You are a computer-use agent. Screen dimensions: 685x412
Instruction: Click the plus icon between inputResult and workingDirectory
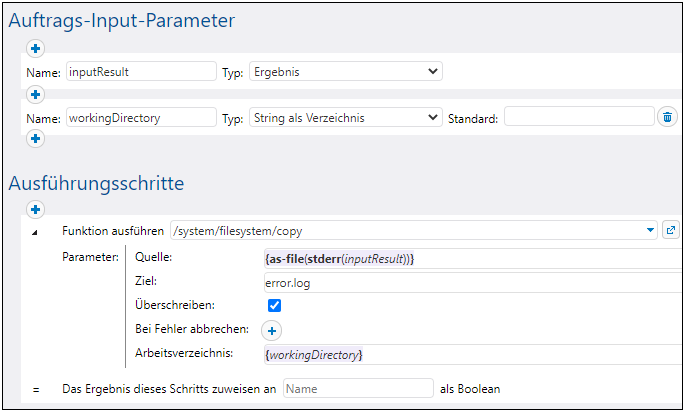click(35, 94)
